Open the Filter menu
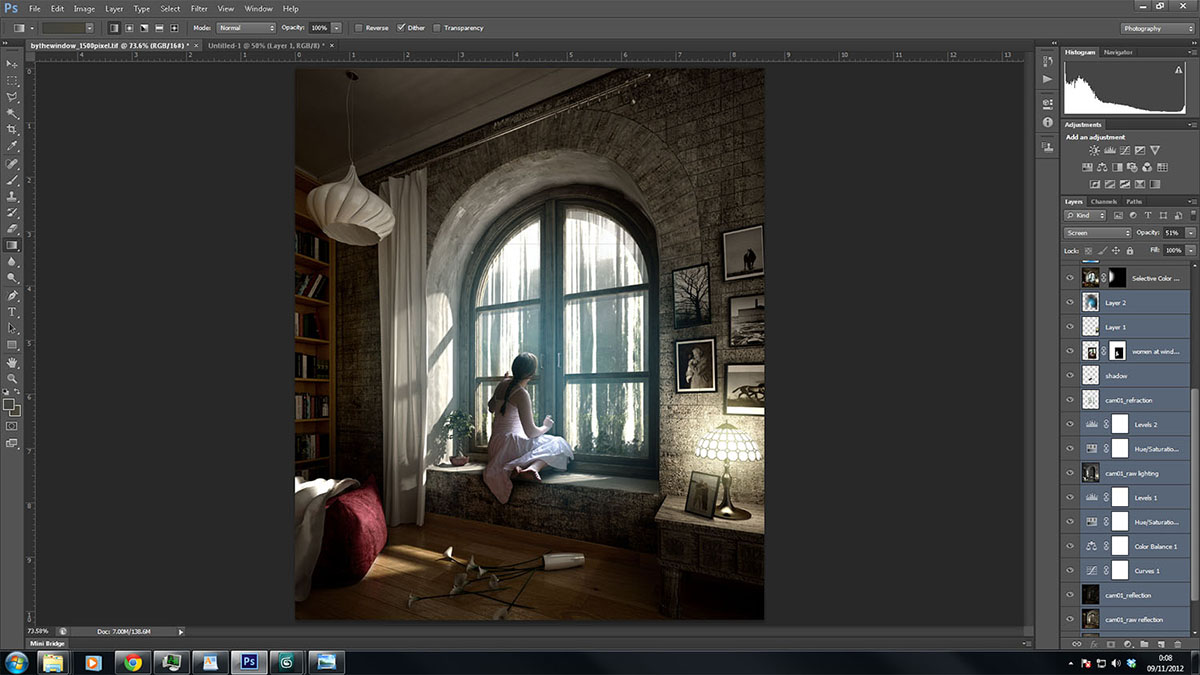1200x675 pixels. pos(199,9)
